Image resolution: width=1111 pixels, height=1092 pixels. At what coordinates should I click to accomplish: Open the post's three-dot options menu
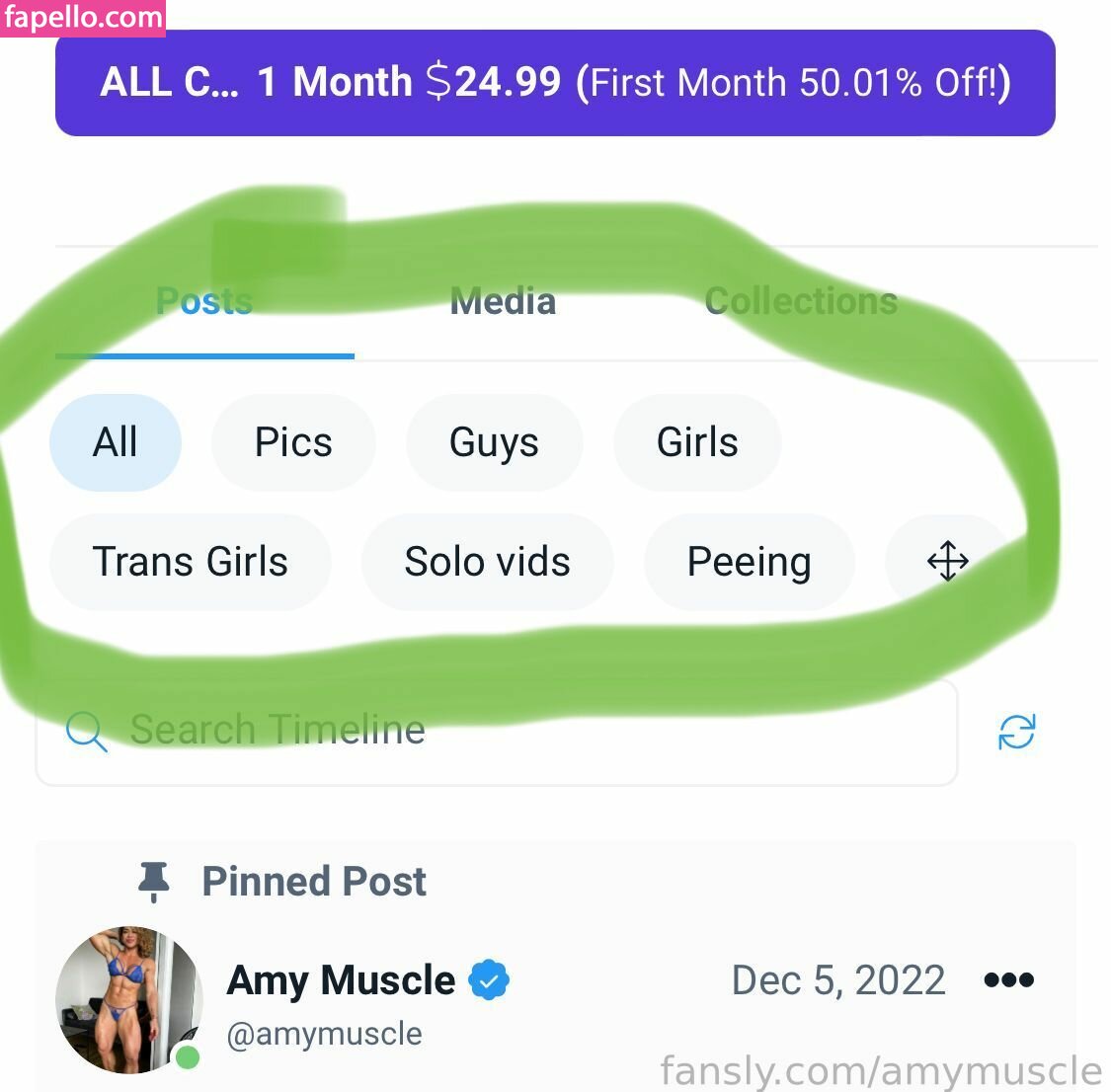[x=1008, y=980]
